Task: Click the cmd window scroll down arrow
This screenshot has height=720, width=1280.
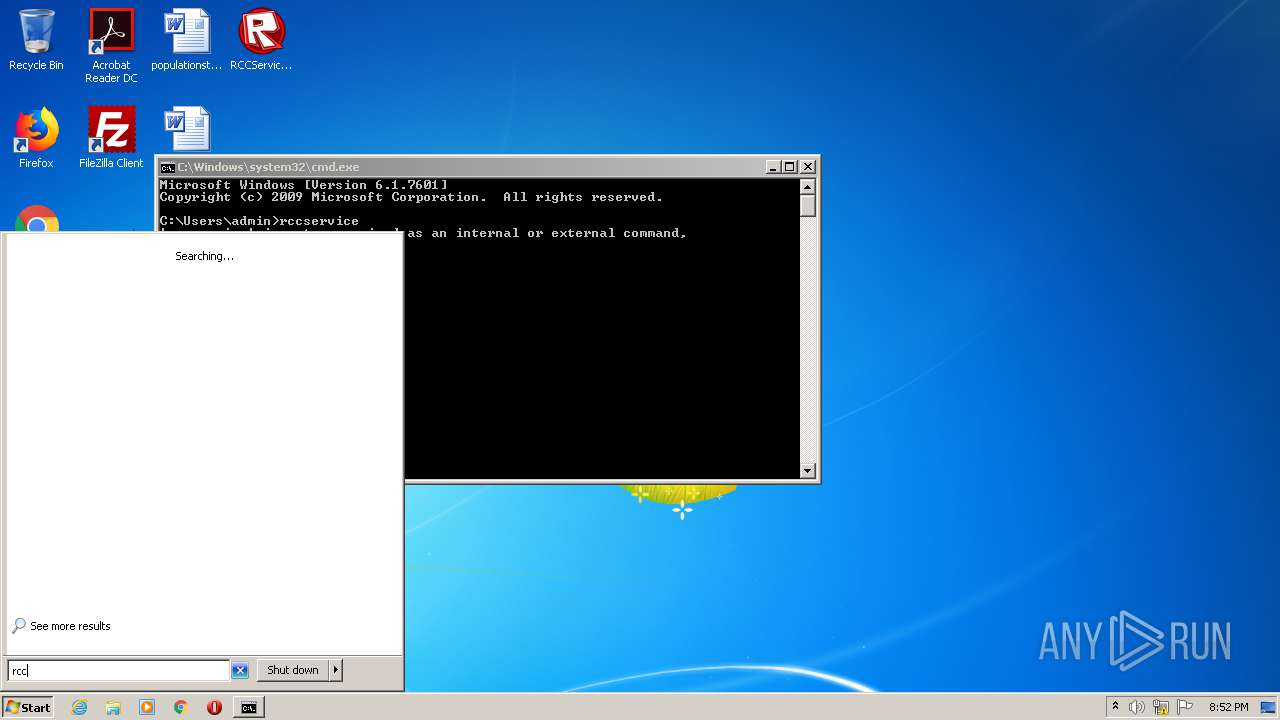Action: [x=808, y=471]
